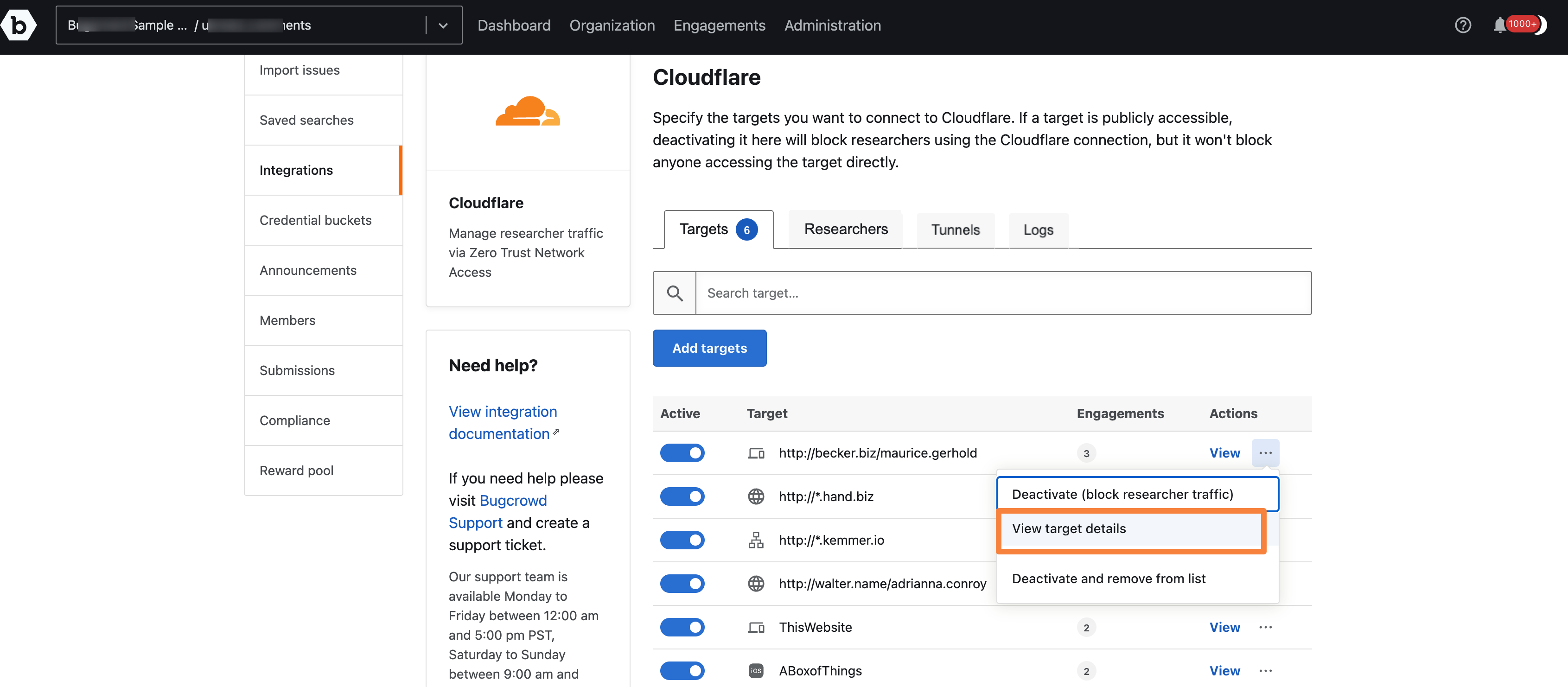
Task: Toggle active switch for hand.biz target
Action: 682,496
